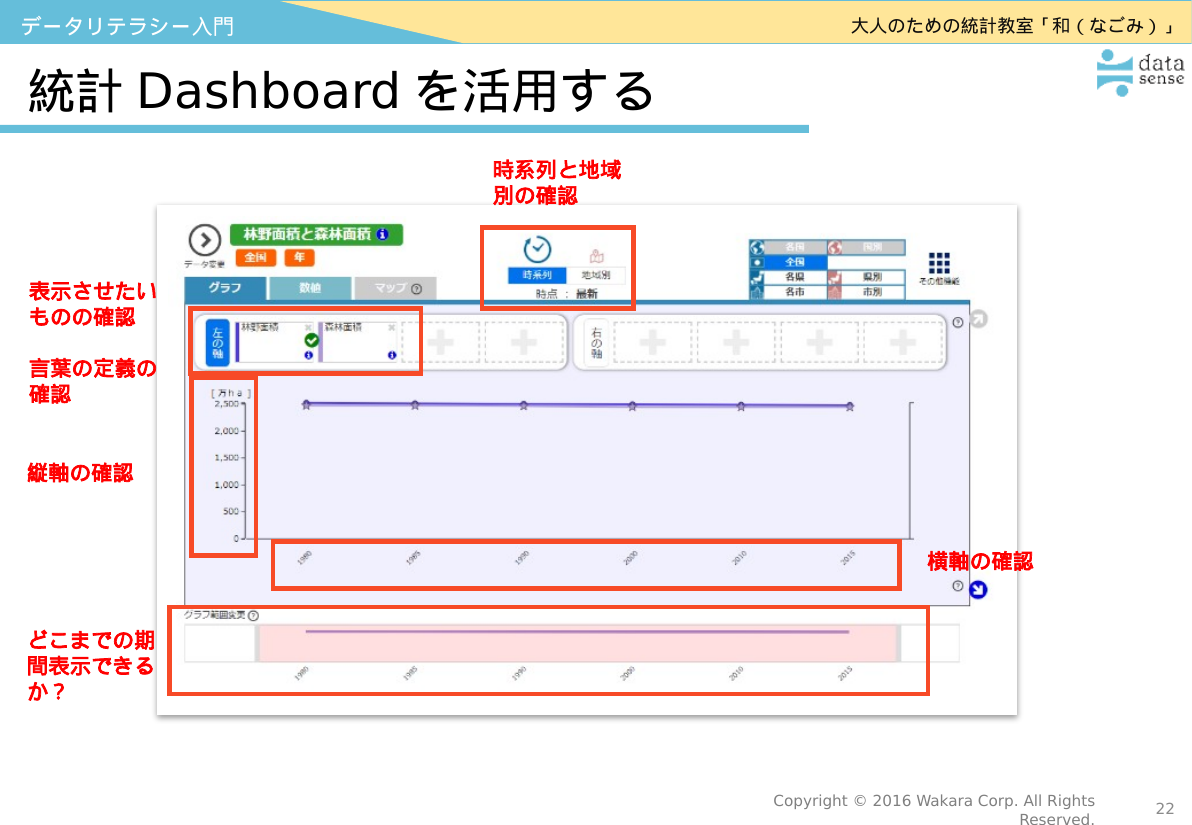Click the house icon beside 各市
The image size is (1192, 825).
click(756, 292)
